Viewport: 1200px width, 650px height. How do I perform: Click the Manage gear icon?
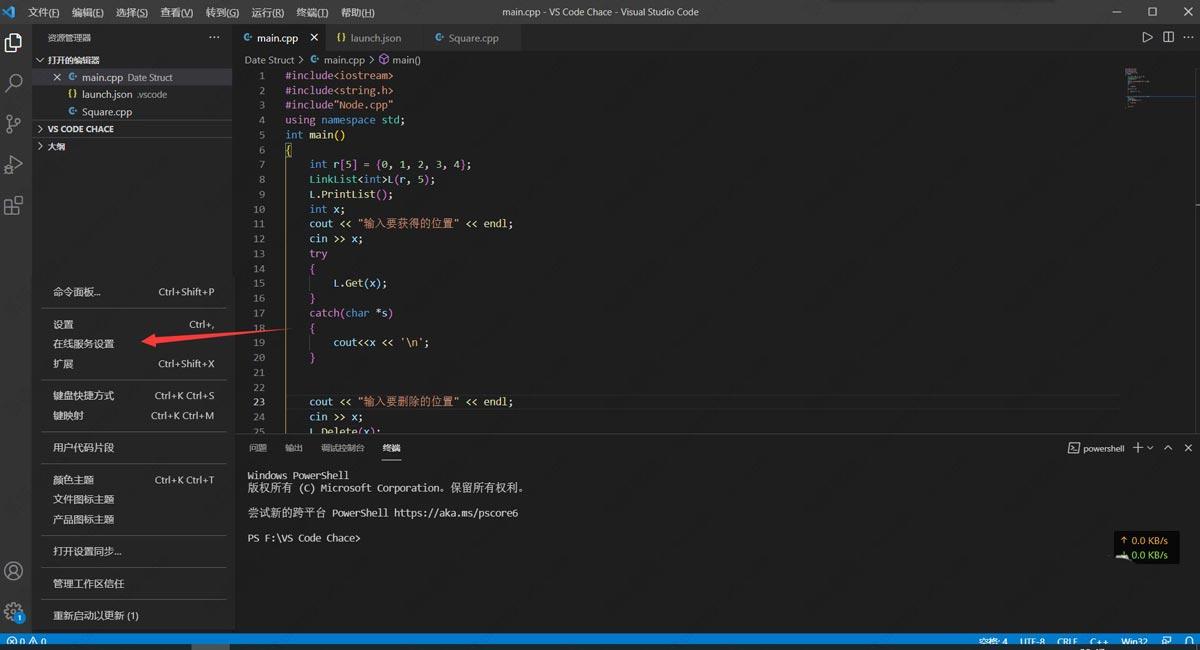click(x=14, y=611)
